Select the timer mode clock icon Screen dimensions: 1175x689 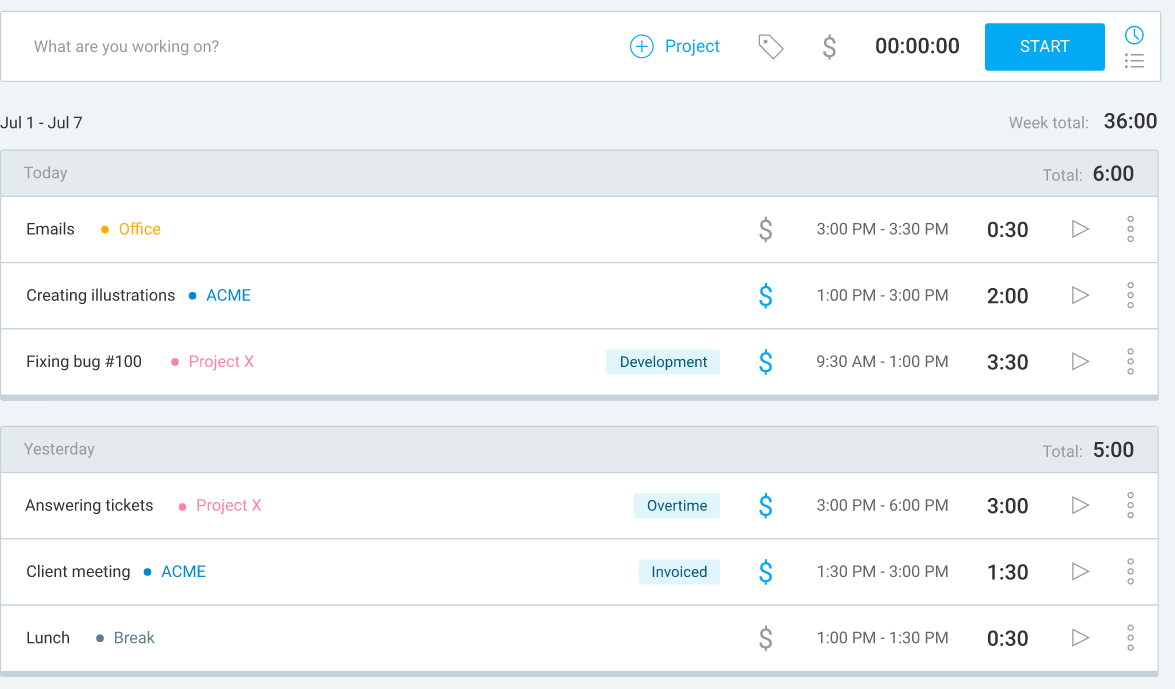point(1134,34)
